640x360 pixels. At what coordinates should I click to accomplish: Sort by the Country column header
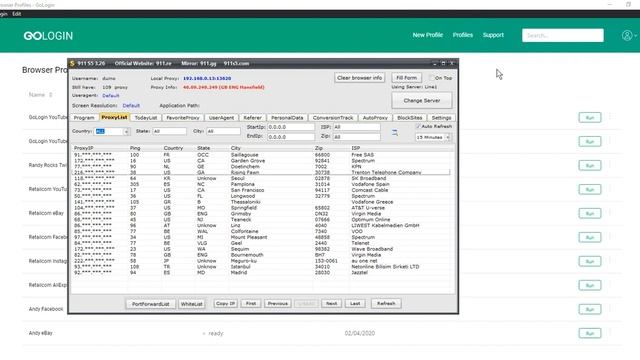click(x=173, y=148)
